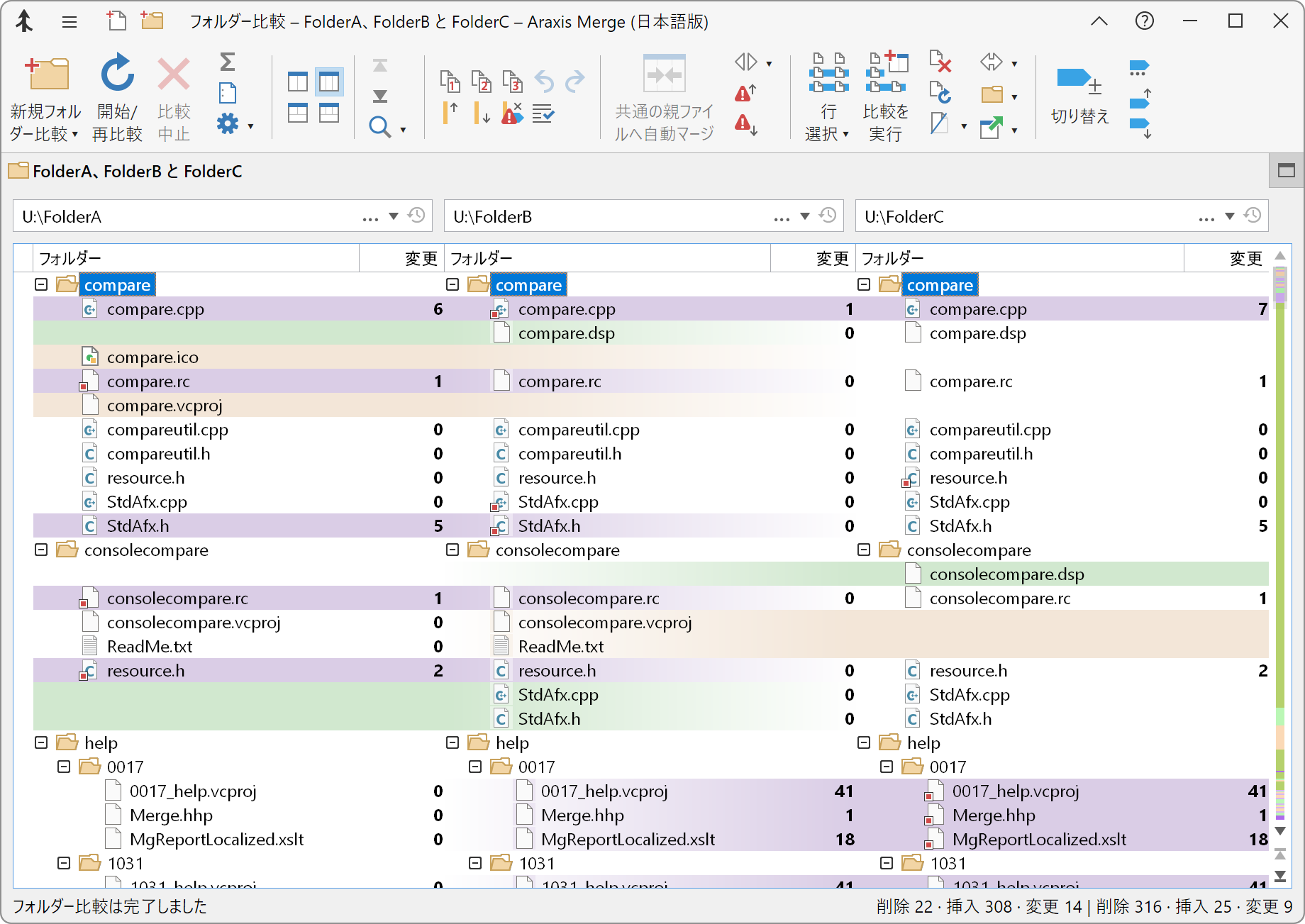Click the first file copy icon
This screenshot has height=924, width=1305.
tap(450, 82)
